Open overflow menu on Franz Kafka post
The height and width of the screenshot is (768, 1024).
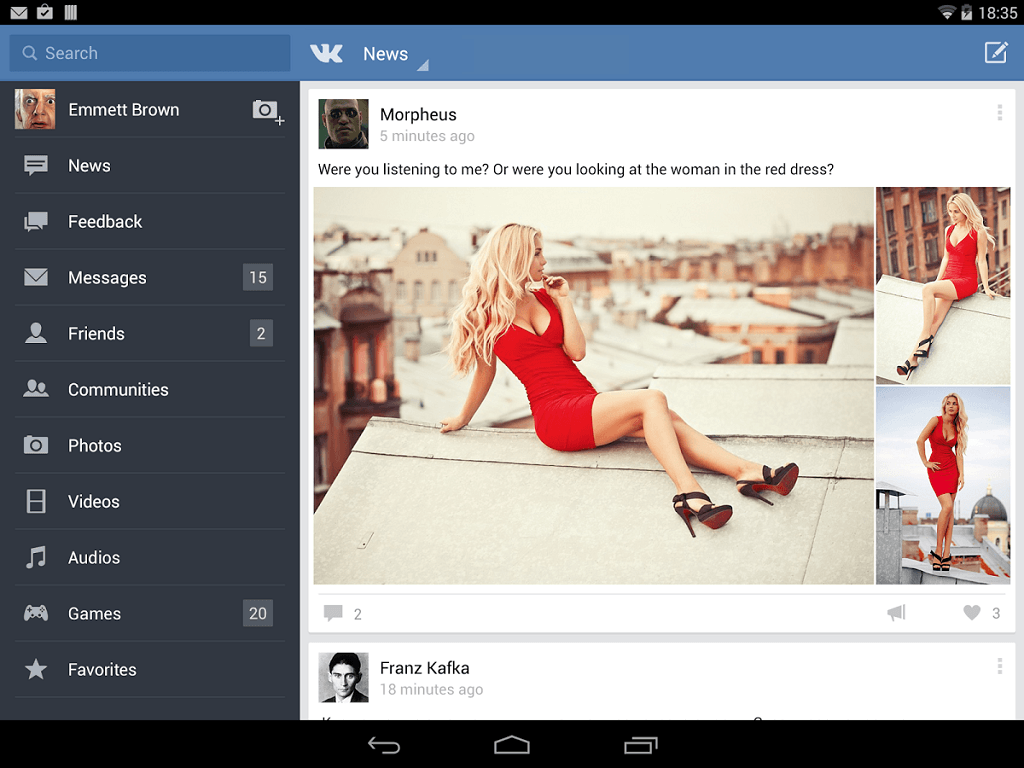[x=999, y=666]
